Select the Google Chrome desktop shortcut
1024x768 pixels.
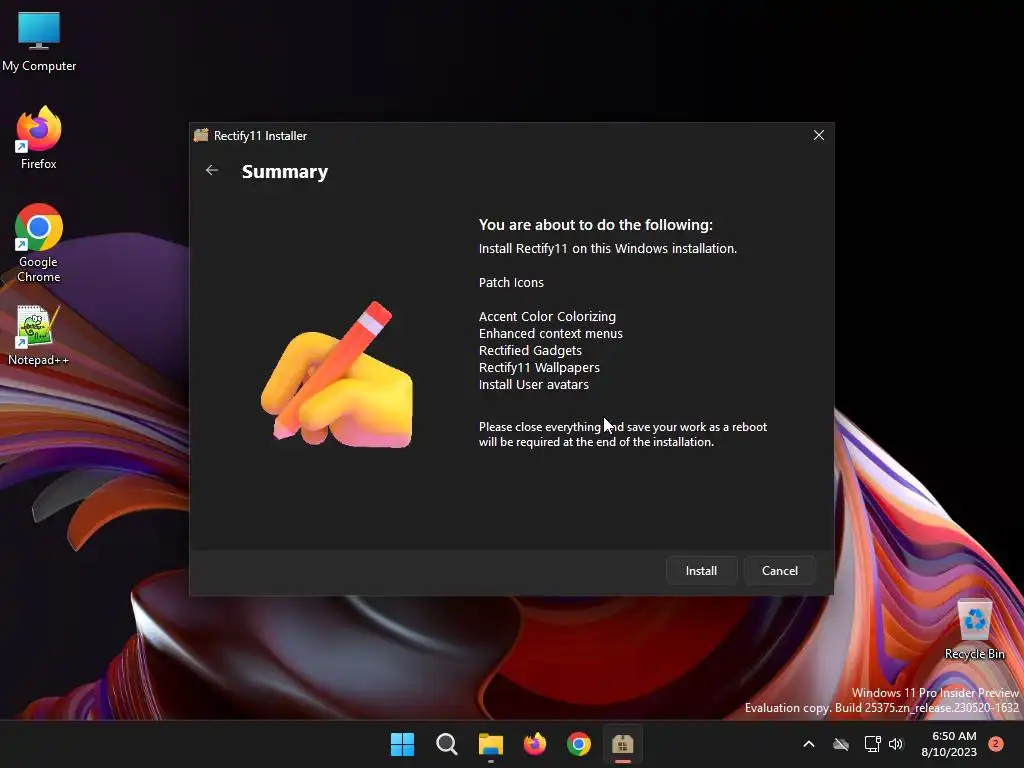39,244
